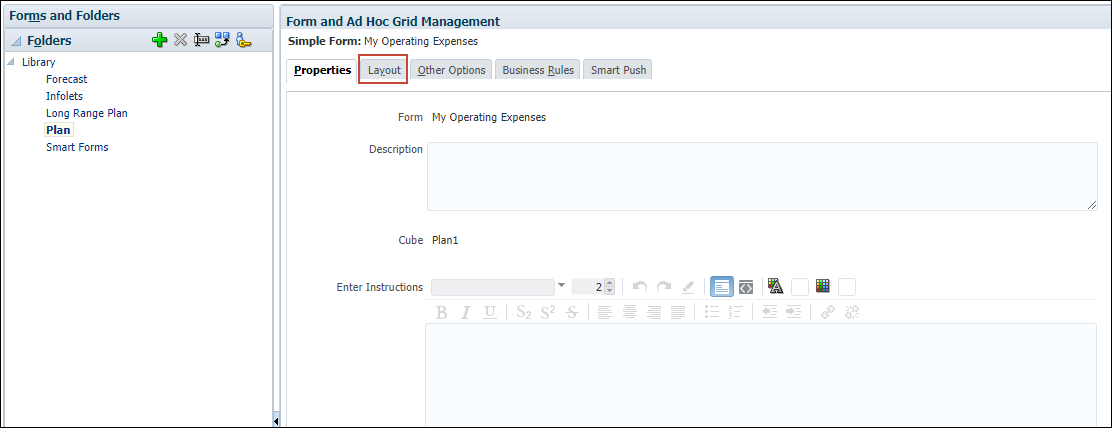Click the Indent icon
Screen dimensions: 1112x428
click(x=794, y=312)
